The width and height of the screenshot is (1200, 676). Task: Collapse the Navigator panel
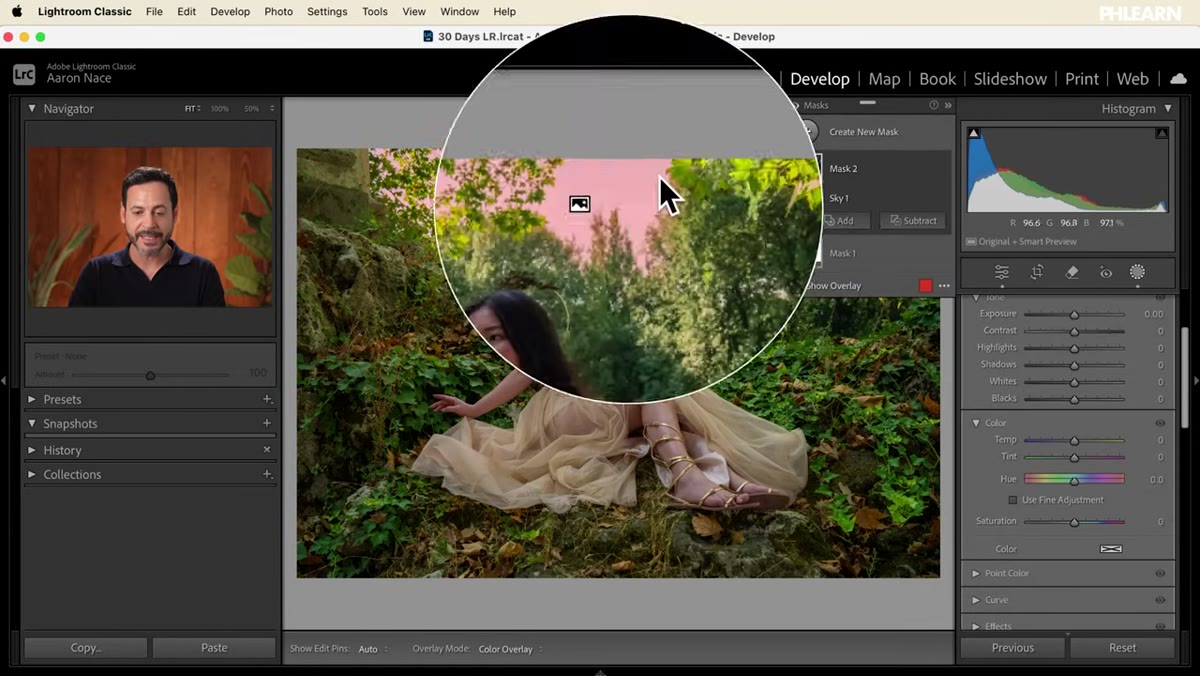(32, 108)
